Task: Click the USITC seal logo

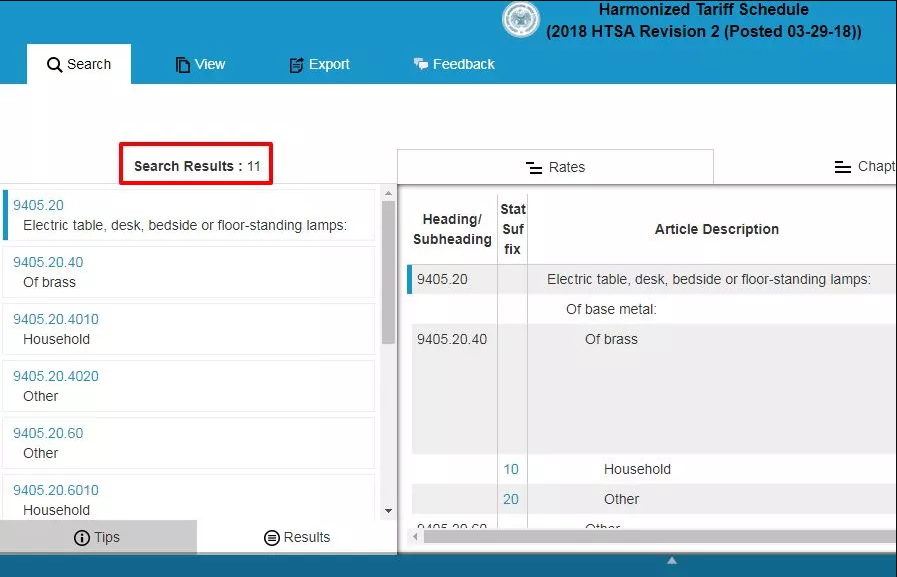Action: coord(521,19)
